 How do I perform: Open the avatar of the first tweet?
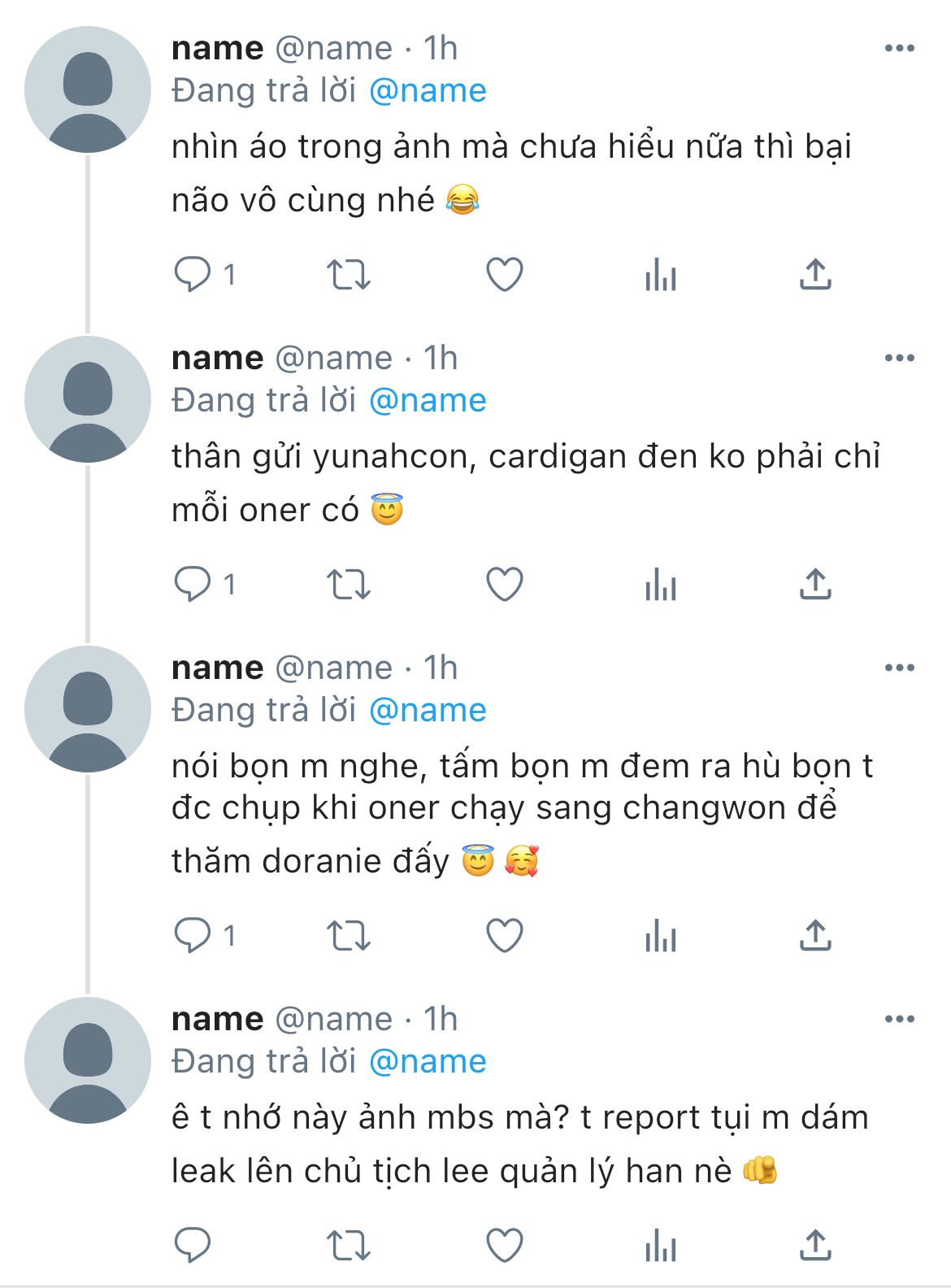tap(88, 89)
